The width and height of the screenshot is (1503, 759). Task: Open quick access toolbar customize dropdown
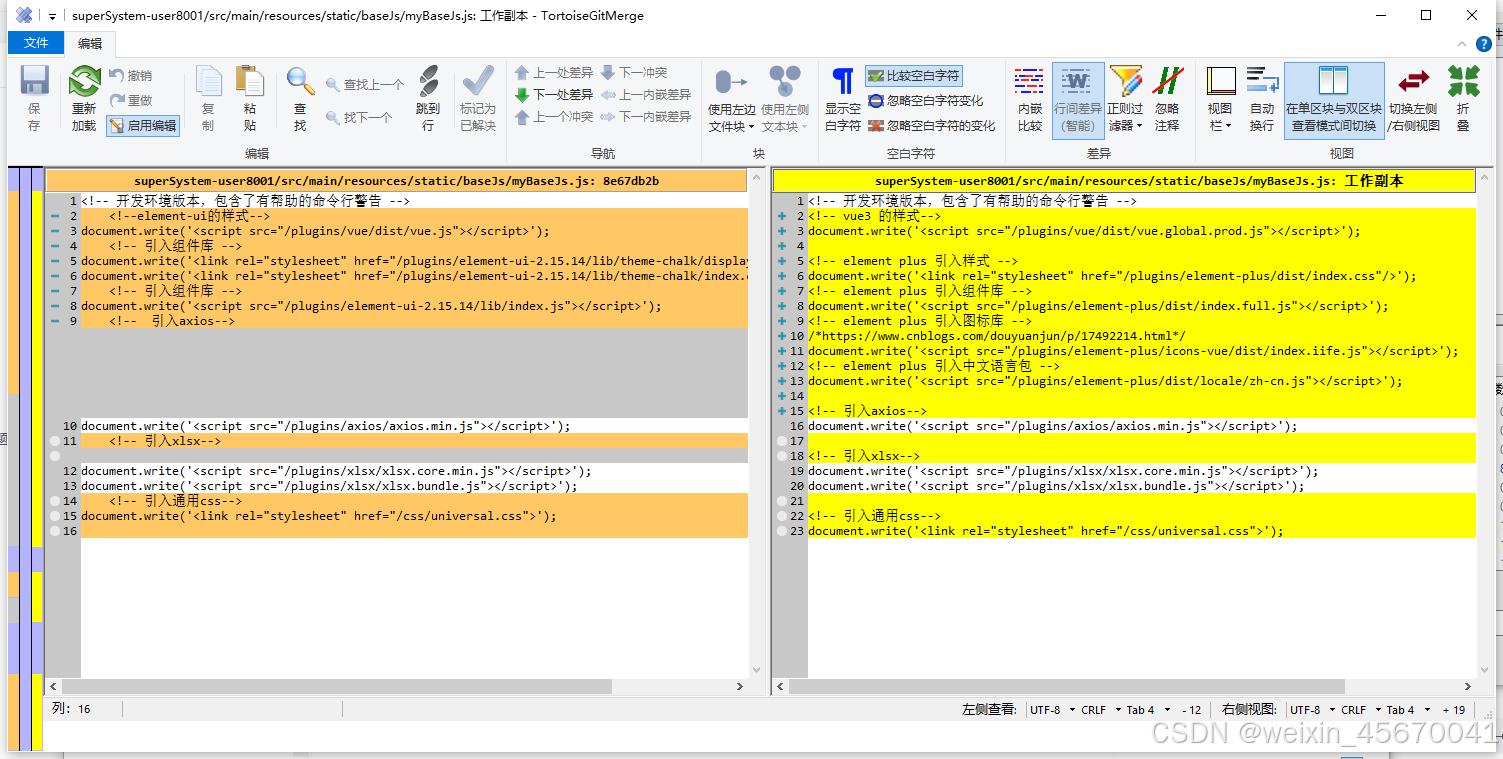click(x=53, y=16)
